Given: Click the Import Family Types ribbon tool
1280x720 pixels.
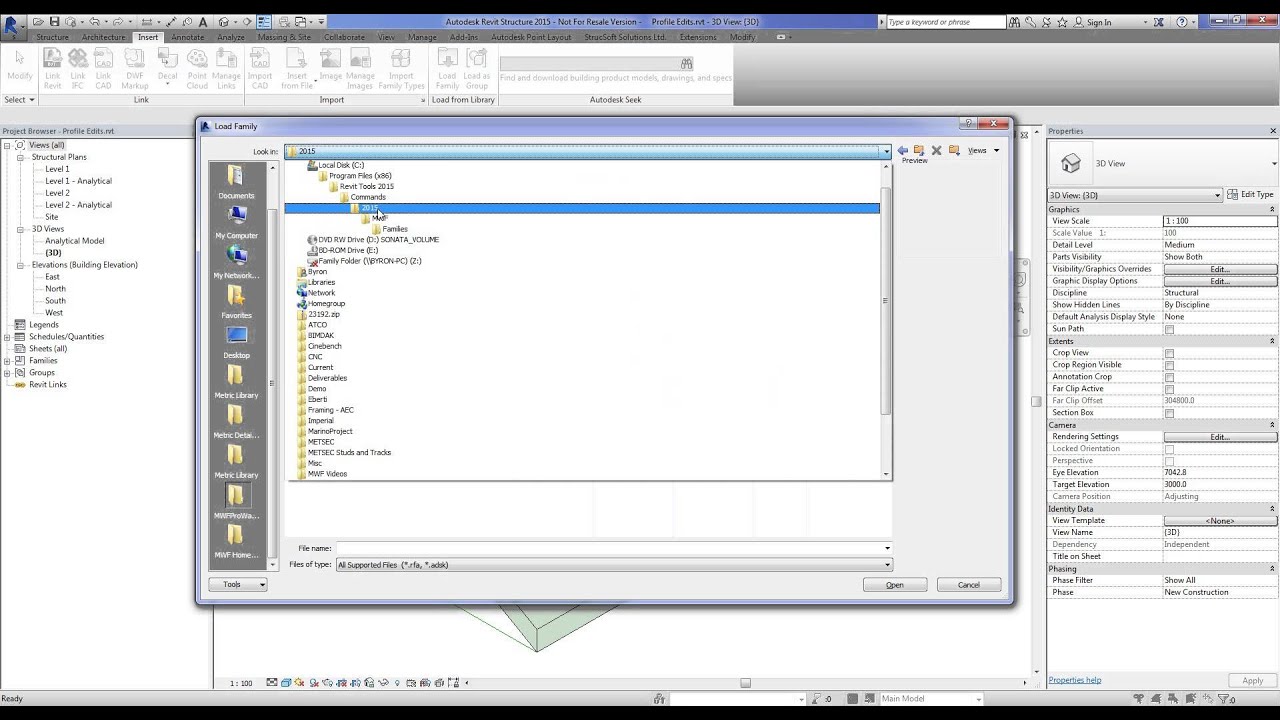Looking at the screenshot, I should (401, 68).
